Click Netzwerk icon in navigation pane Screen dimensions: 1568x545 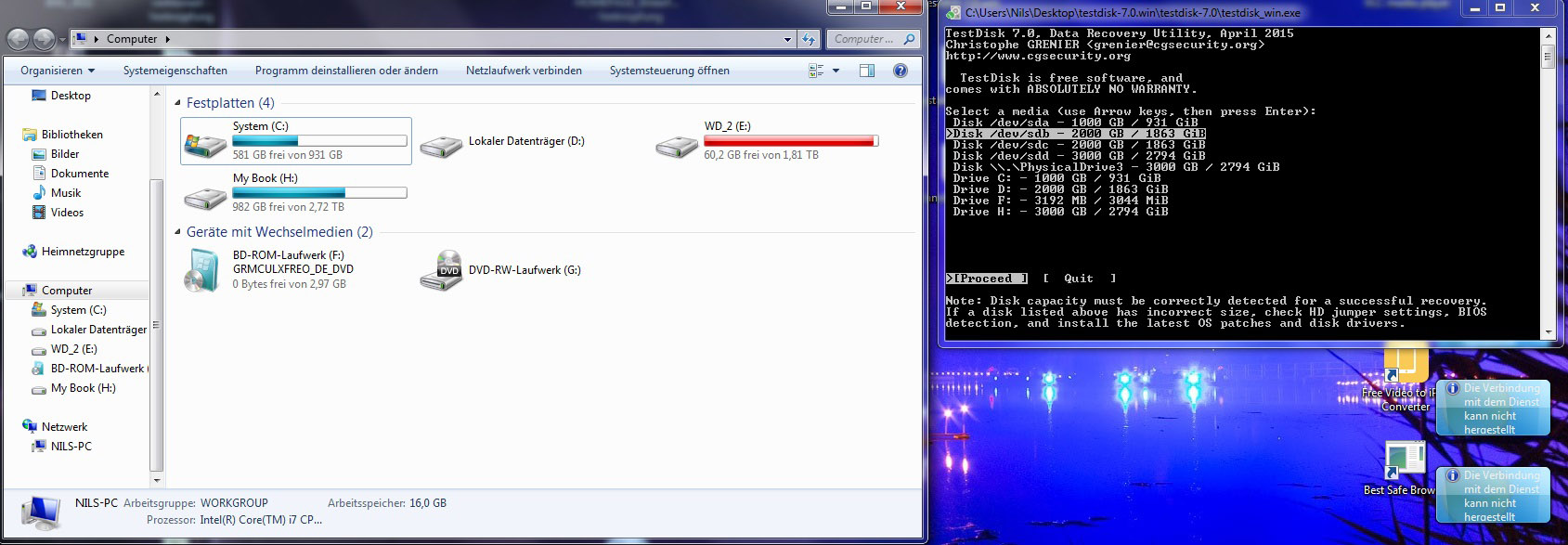tap(30, 427)
